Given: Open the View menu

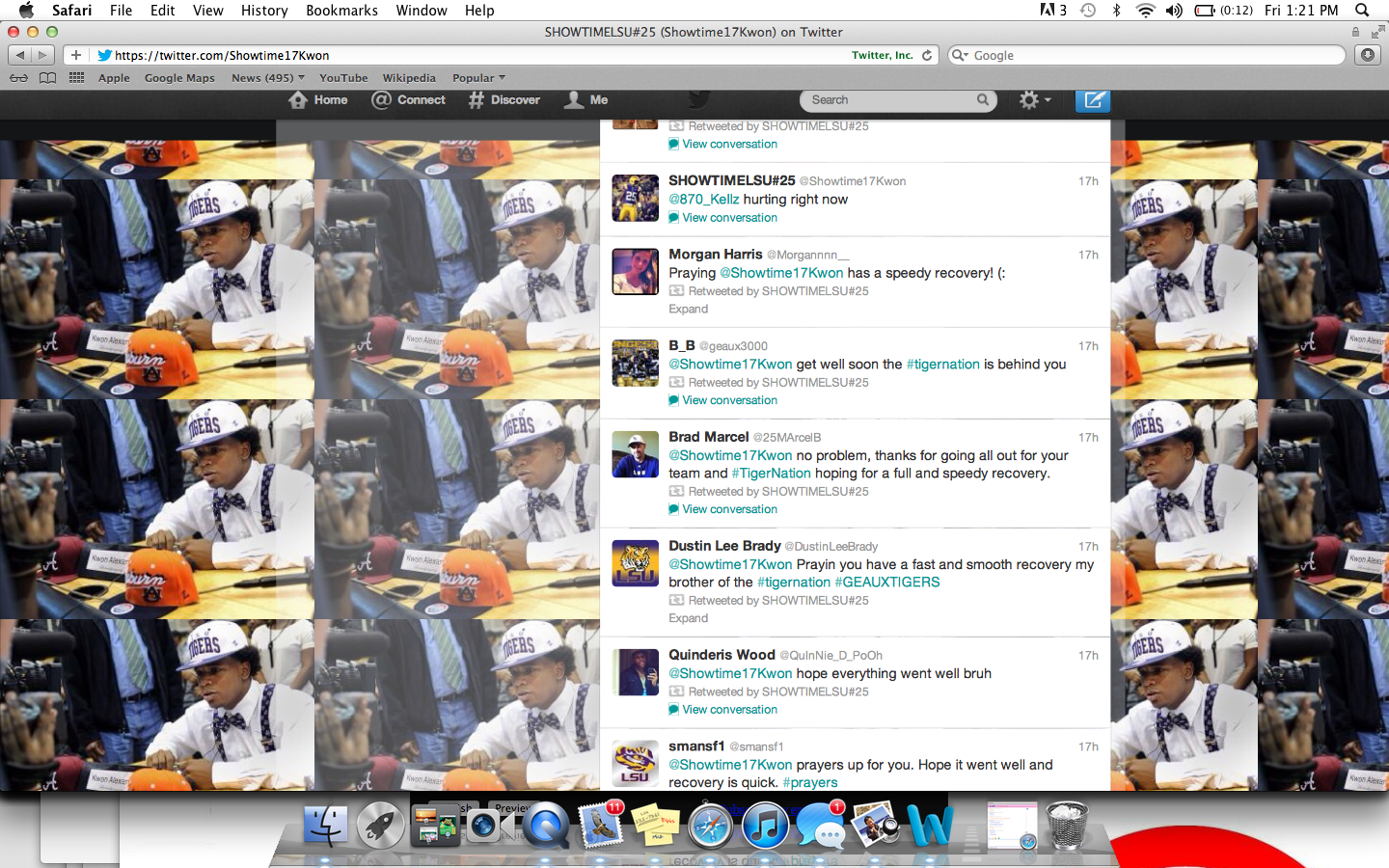Looking at the screenshot, I should point(208,11).
